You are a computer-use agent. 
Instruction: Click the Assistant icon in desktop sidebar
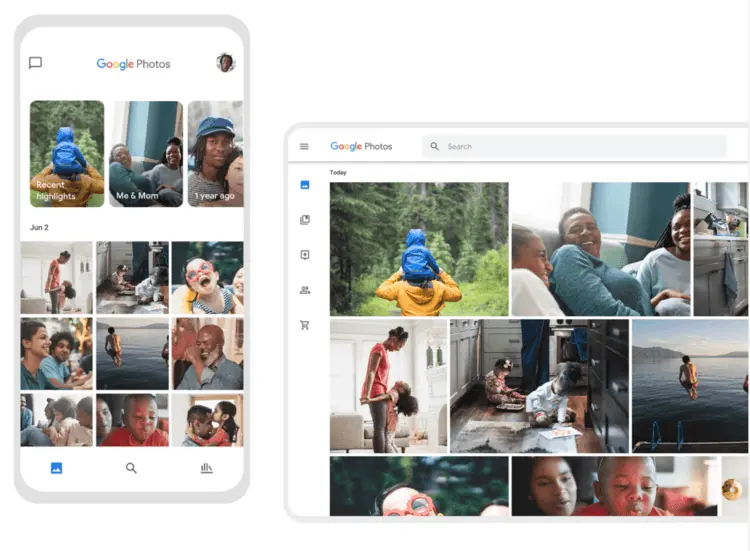[x=305, y=255]
